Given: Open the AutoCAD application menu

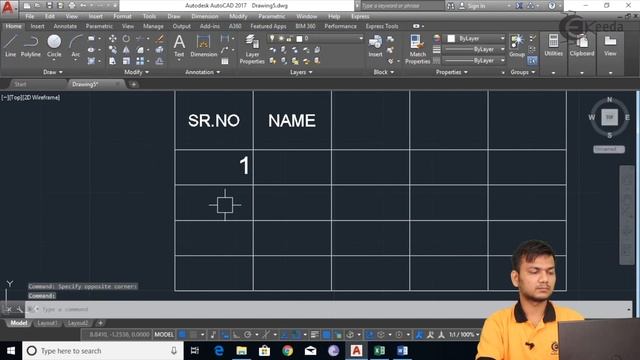Looking at the screenshot, I should tap(8, 7).
